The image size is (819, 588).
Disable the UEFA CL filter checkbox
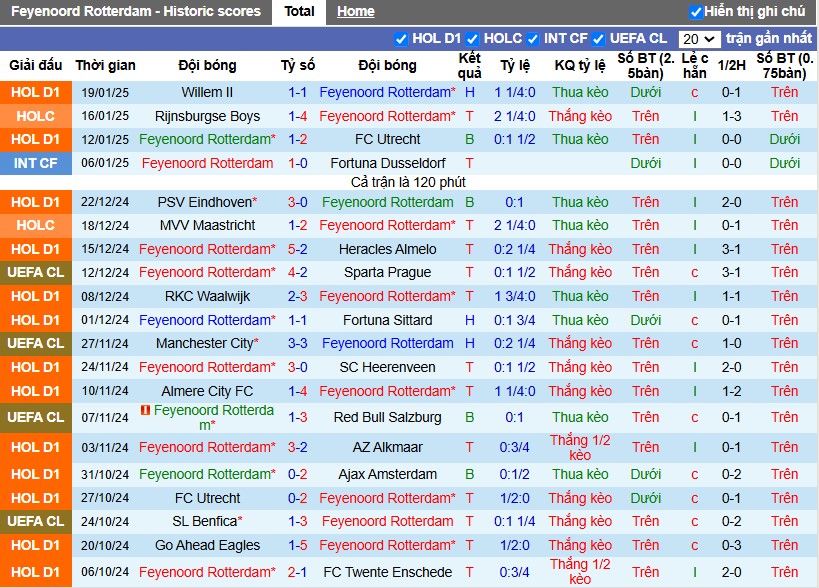click(599, 39)
